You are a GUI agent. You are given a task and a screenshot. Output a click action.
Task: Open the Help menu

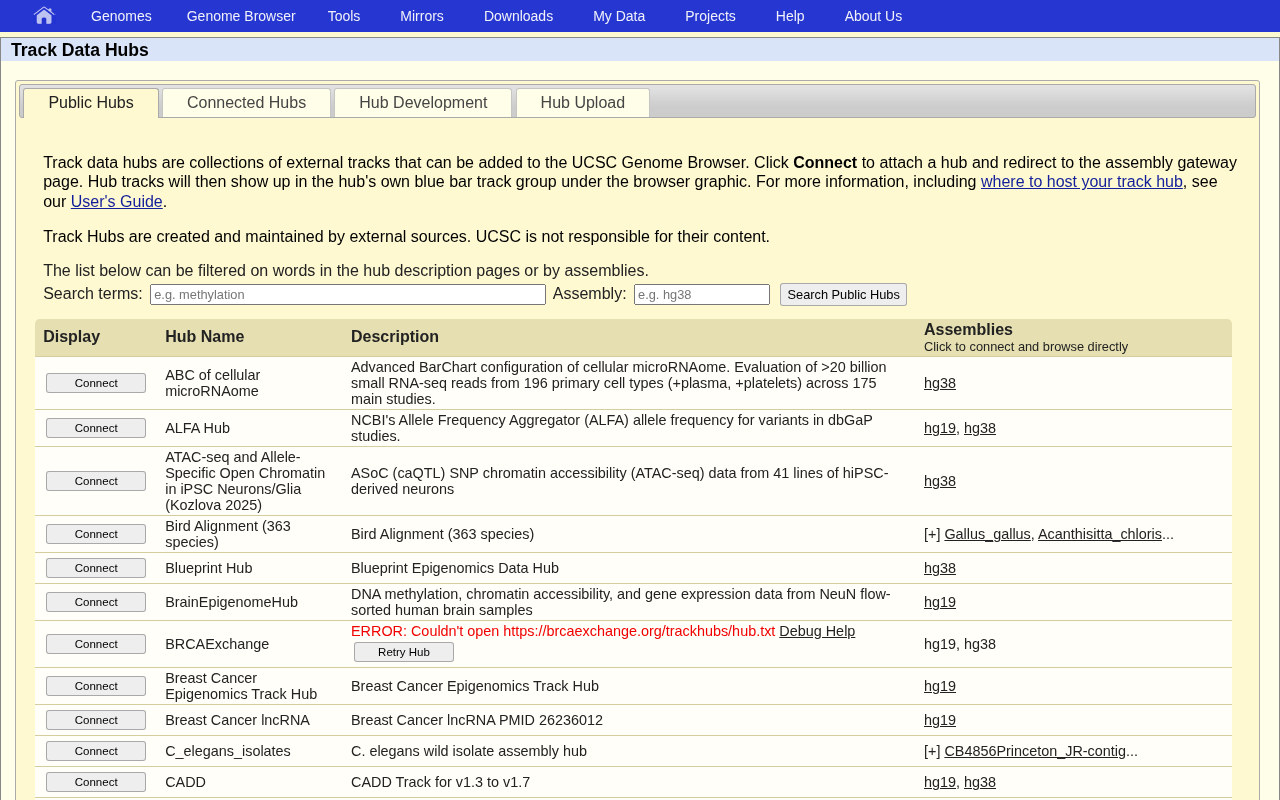click(790, 16)
